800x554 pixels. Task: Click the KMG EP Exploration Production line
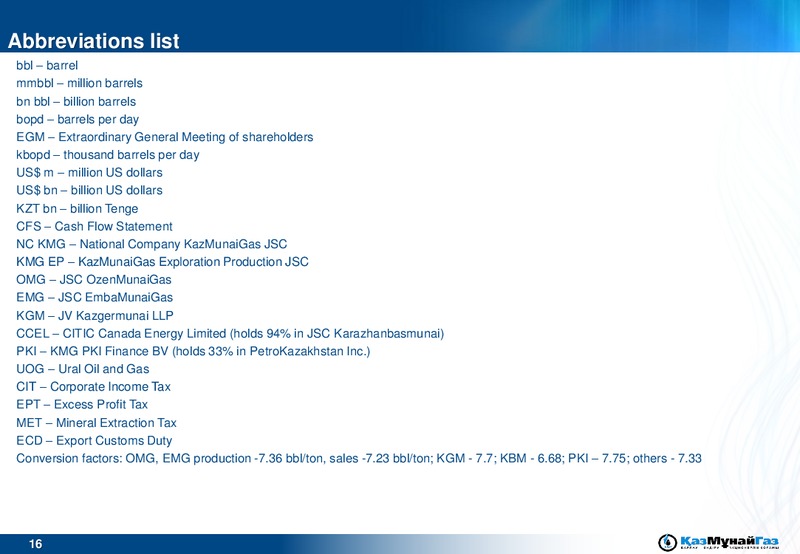coord(162,262)
